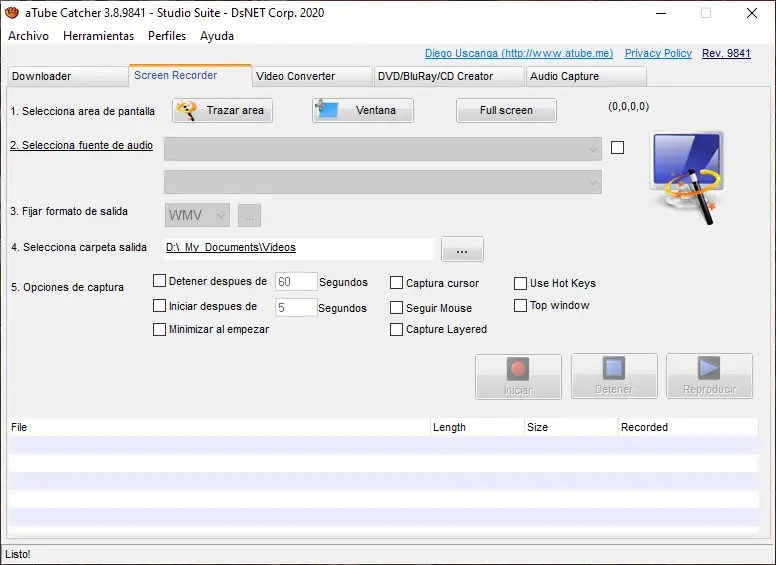Browse for output folder with the ... button
The image size is (776, 565).
tap(462, 249)
